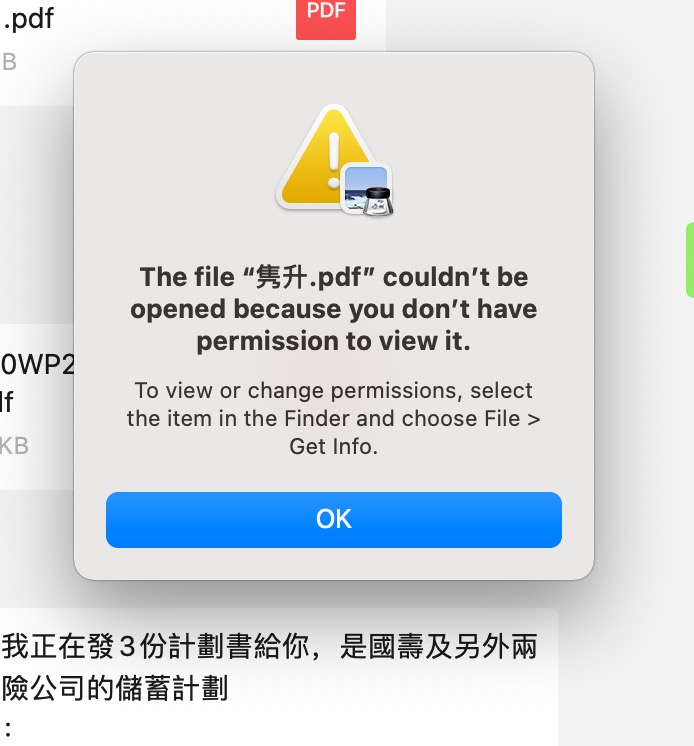Click the partial 'lf' filename text

pyautogui.click(x=7, y=402)
